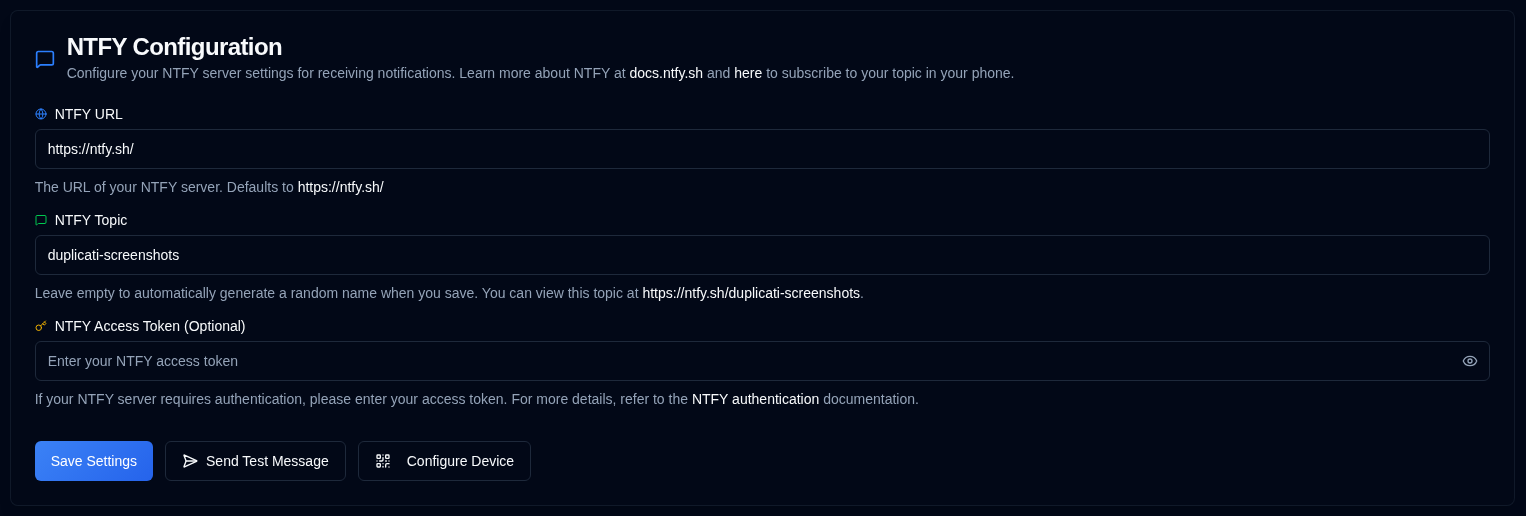
Task: Click the chat bubble icon beside NTFY Configuration
Action: click(x=45, y=59)
